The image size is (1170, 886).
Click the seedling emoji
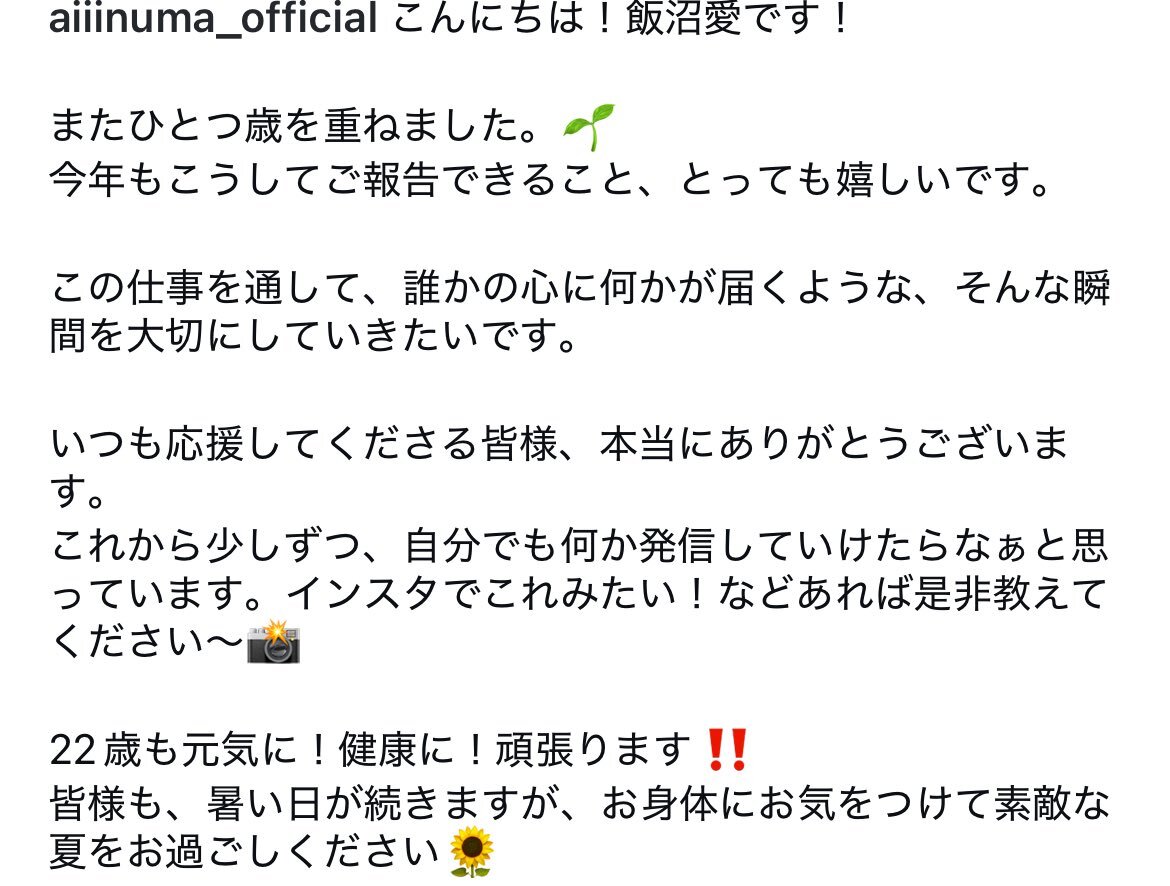(589, 127)
